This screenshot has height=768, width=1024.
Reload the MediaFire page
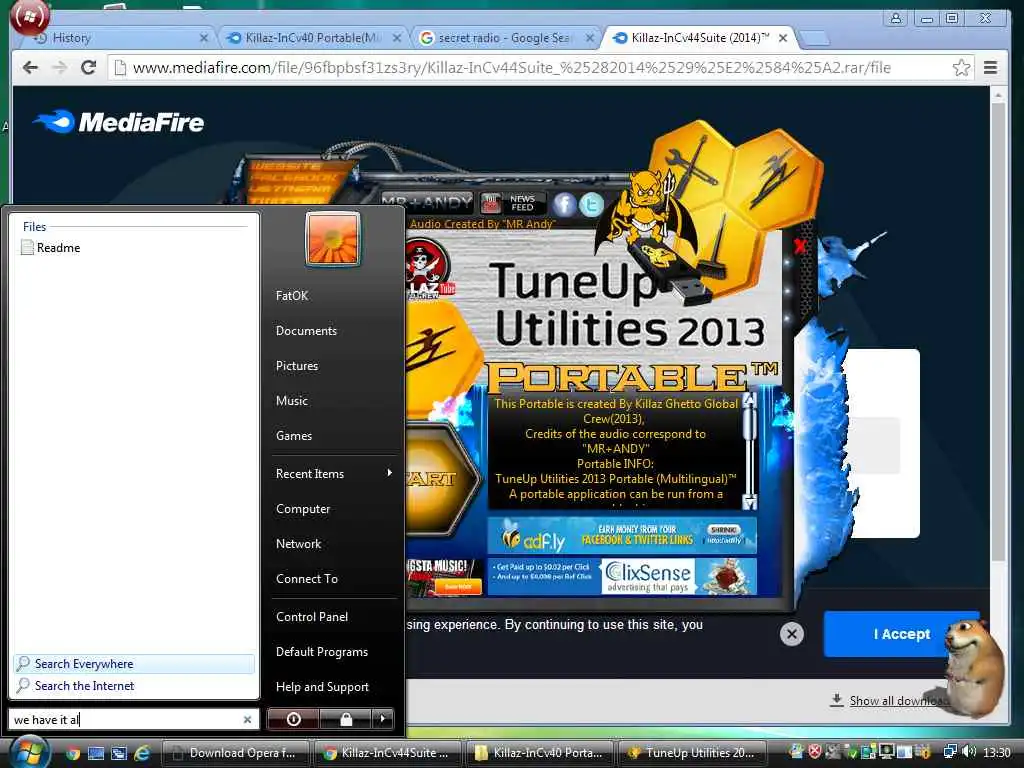[x=88, y=67]
